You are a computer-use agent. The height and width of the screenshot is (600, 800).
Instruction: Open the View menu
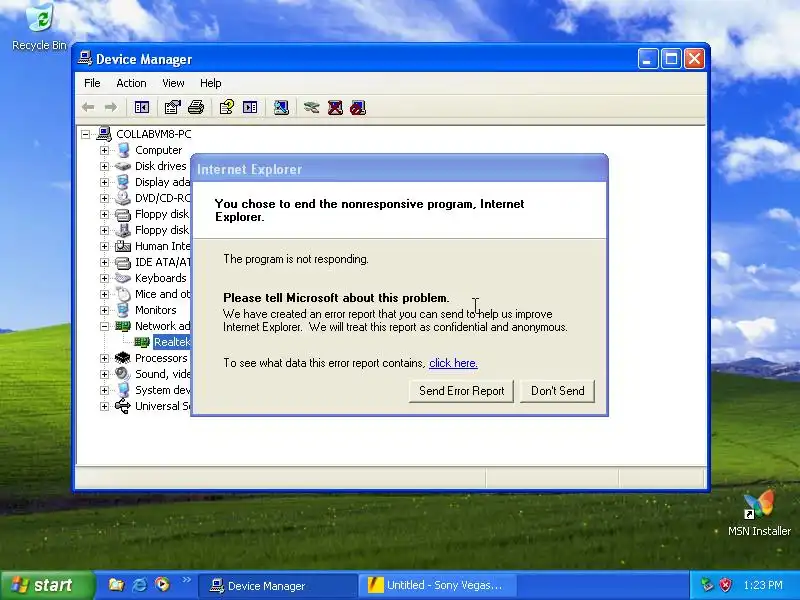173,83
